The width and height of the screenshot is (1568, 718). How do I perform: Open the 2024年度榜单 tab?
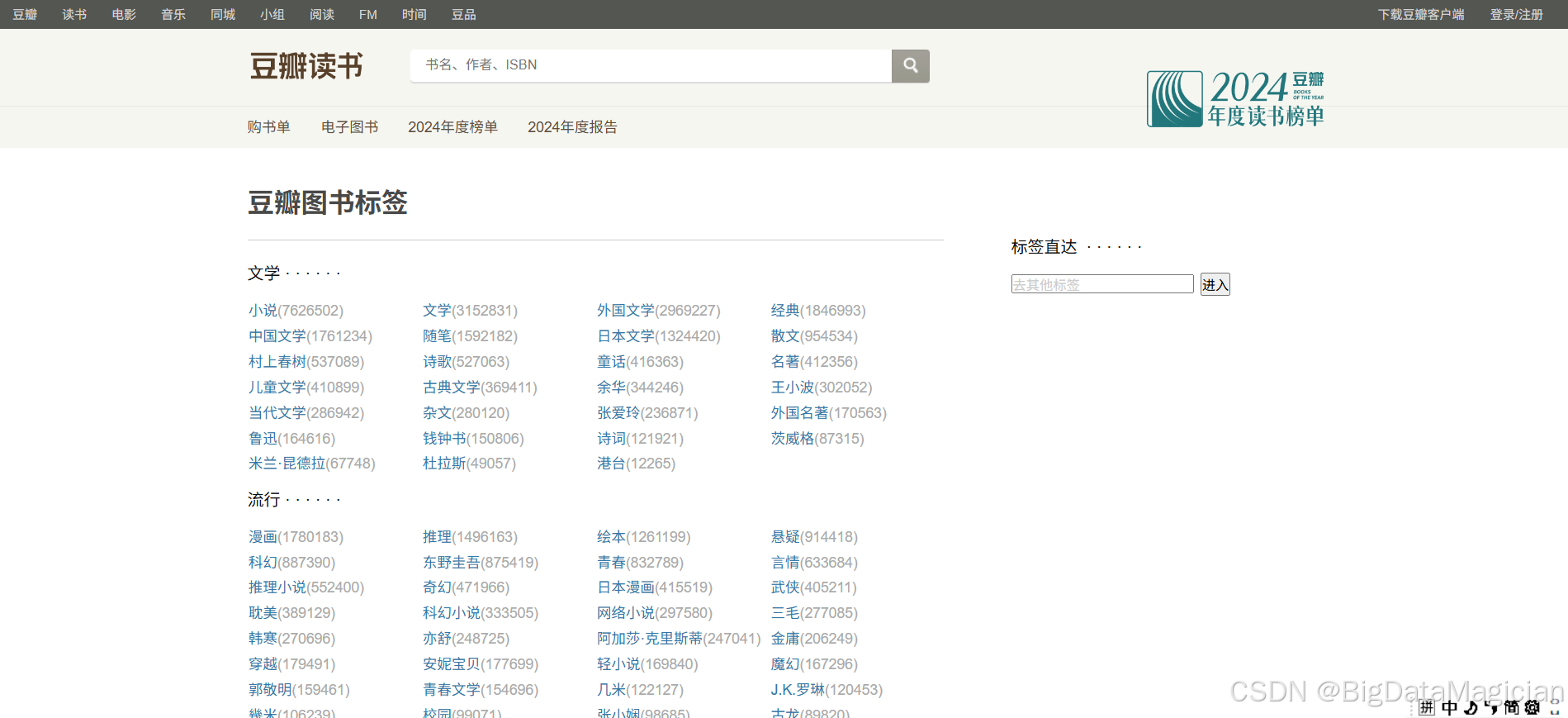452,126
